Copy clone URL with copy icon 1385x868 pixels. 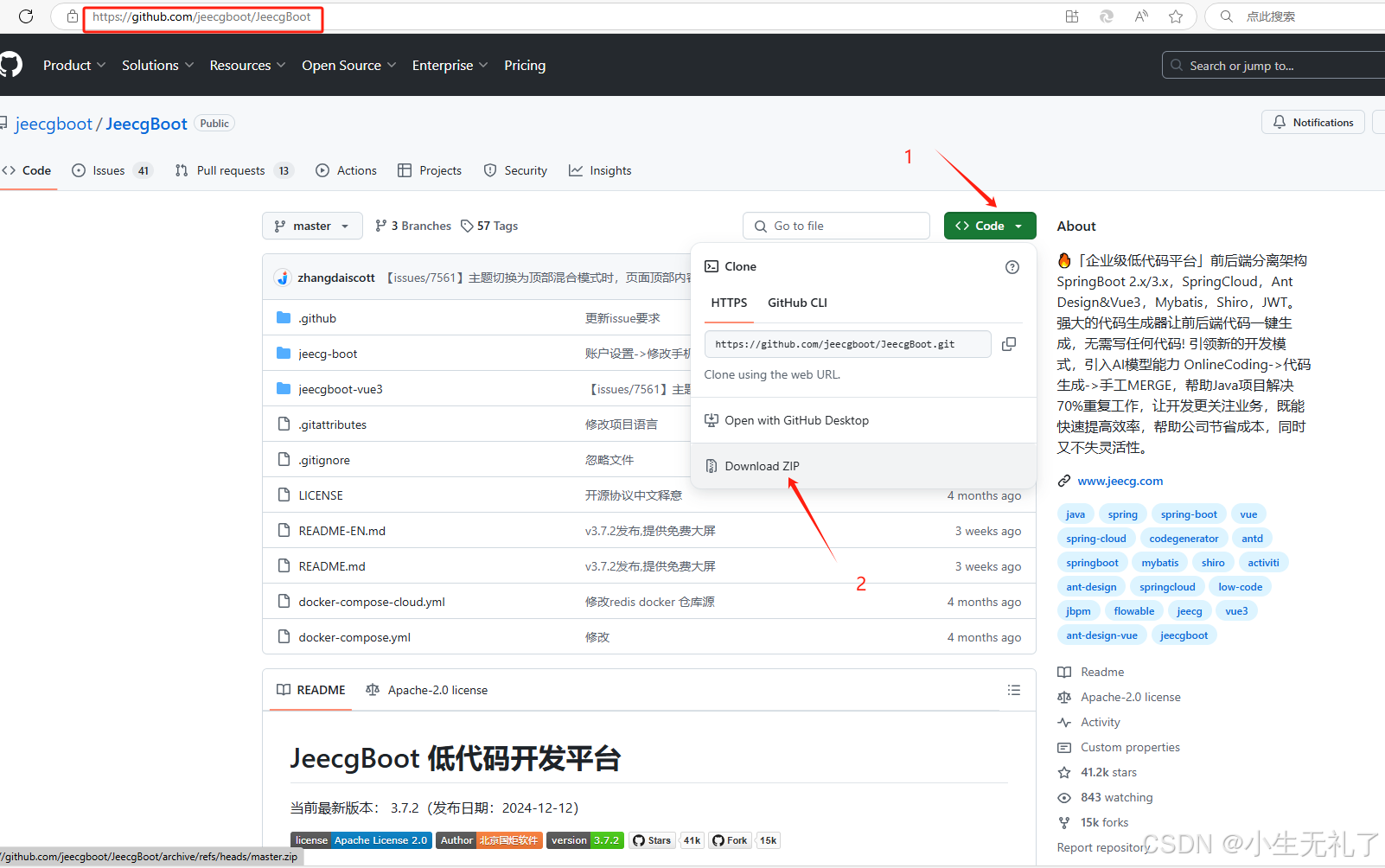(1008, 344)
